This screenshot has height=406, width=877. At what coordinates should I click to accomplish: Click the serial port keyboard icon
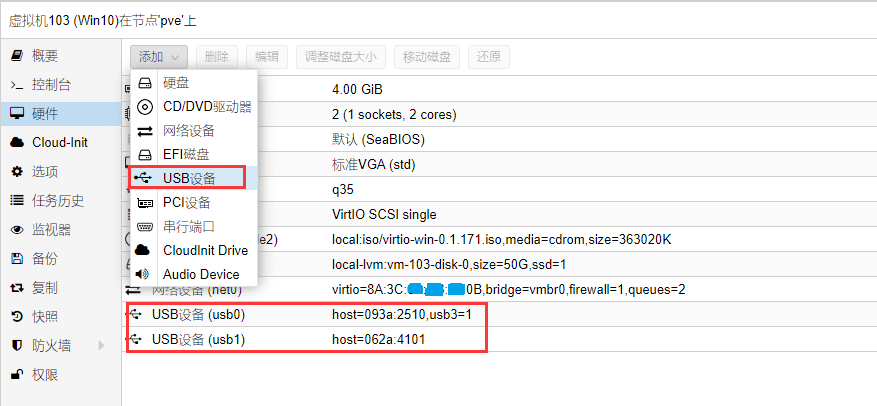click(145, 226)
